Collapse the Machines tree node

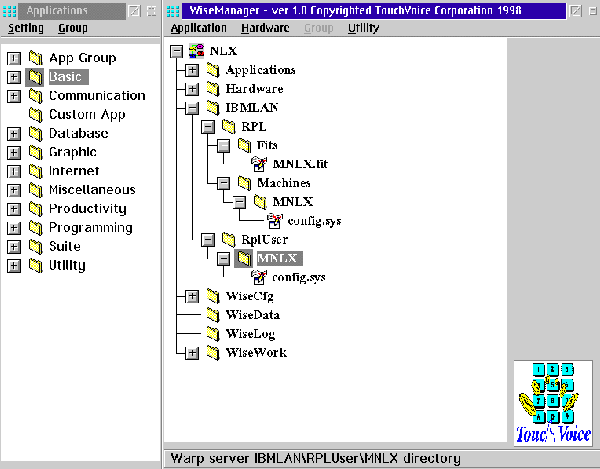[223, 183]
